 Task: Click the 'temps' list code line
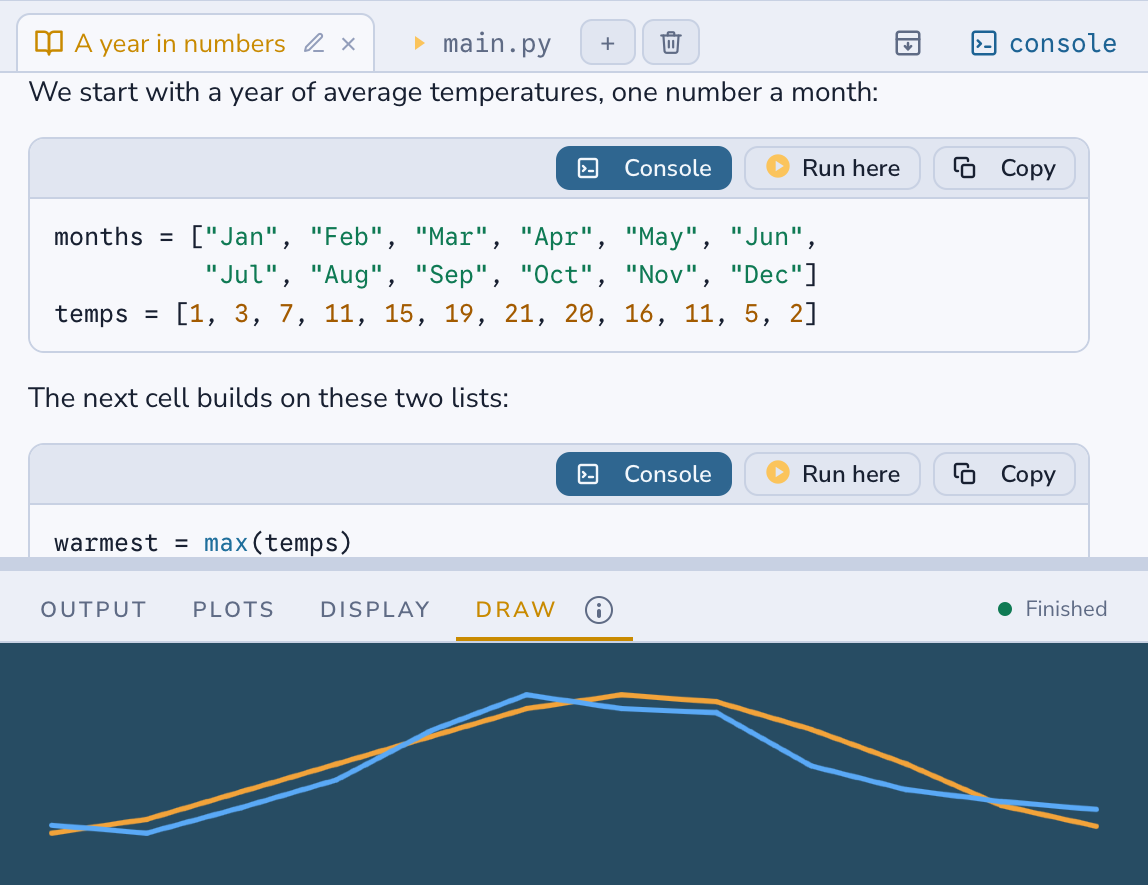coord(436,314)
